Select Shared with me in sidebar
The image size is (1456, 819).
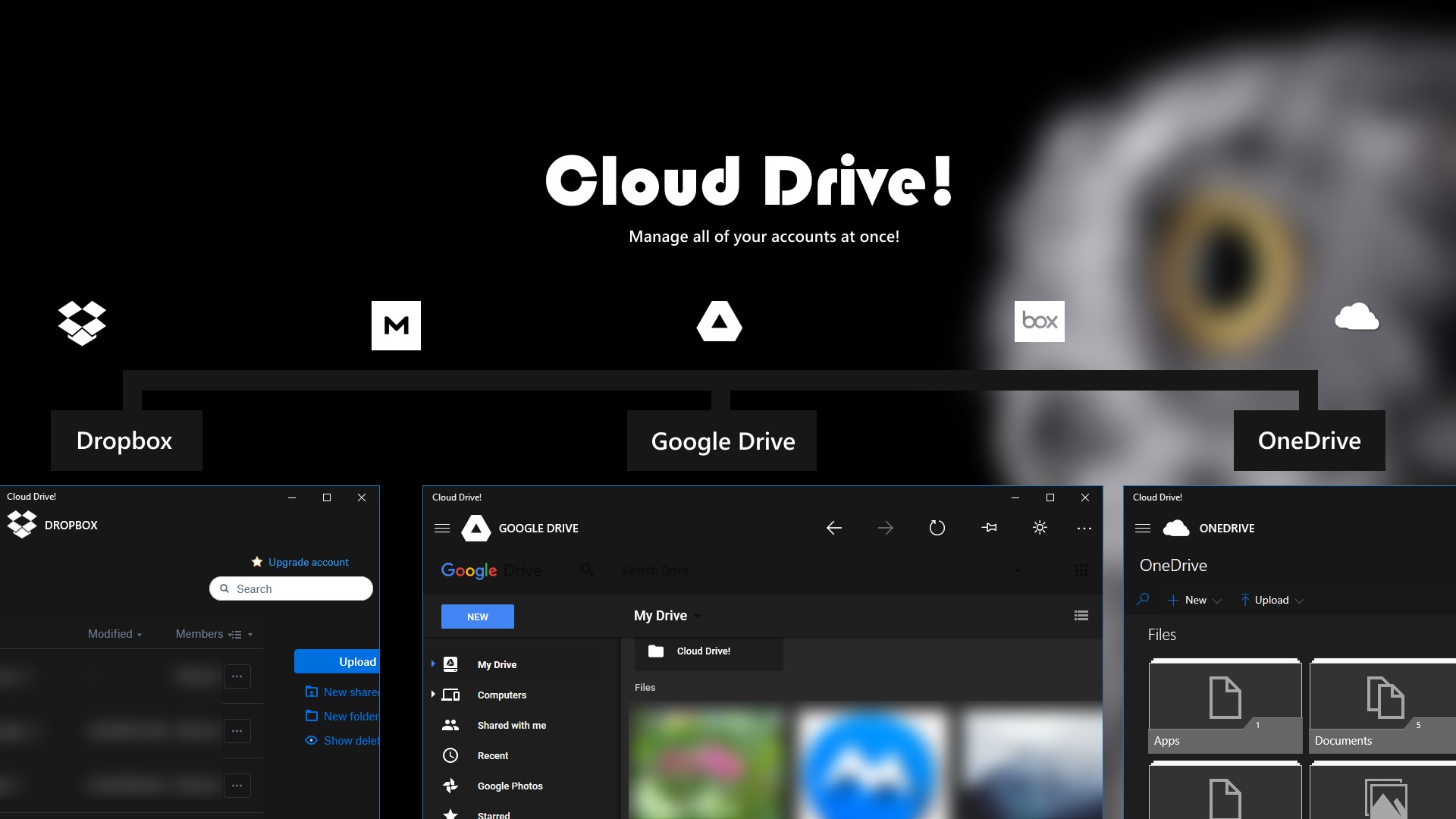pos(511,725)
